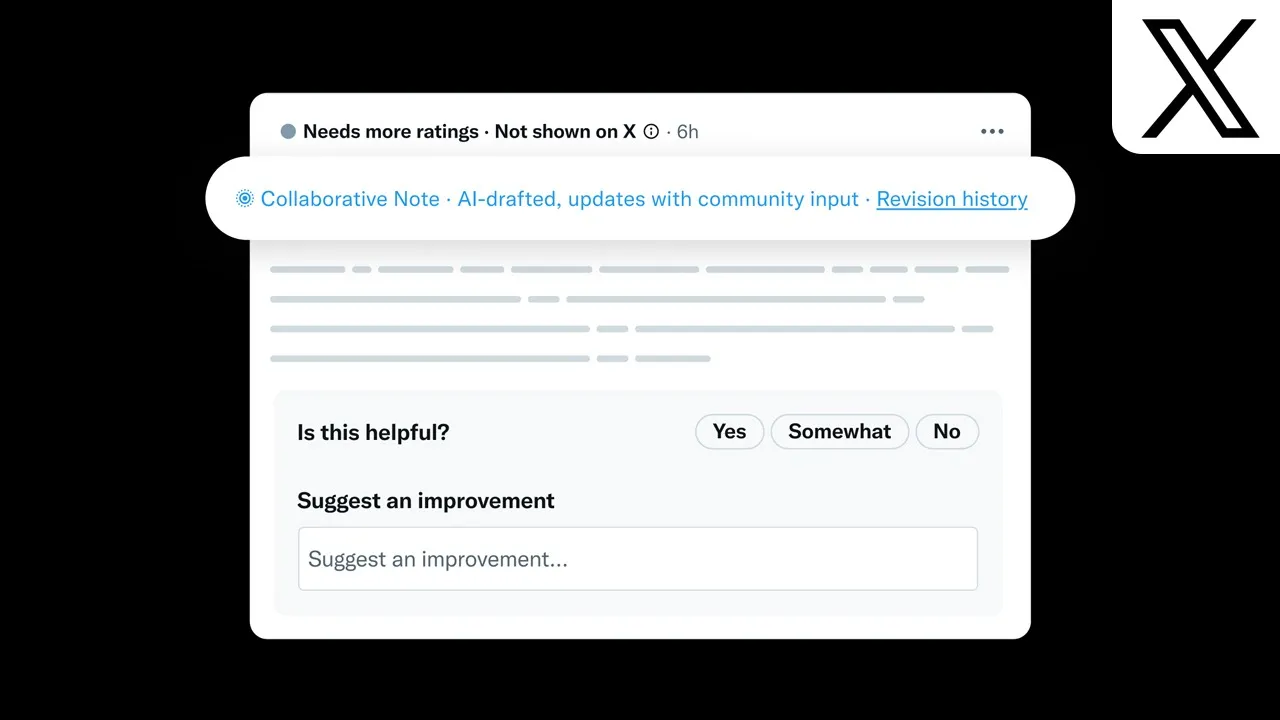Click the AI-drafted, updates with community input text
Image resolution: width=1280 pixels, height=720 pixels.
[x=658, y=199]
